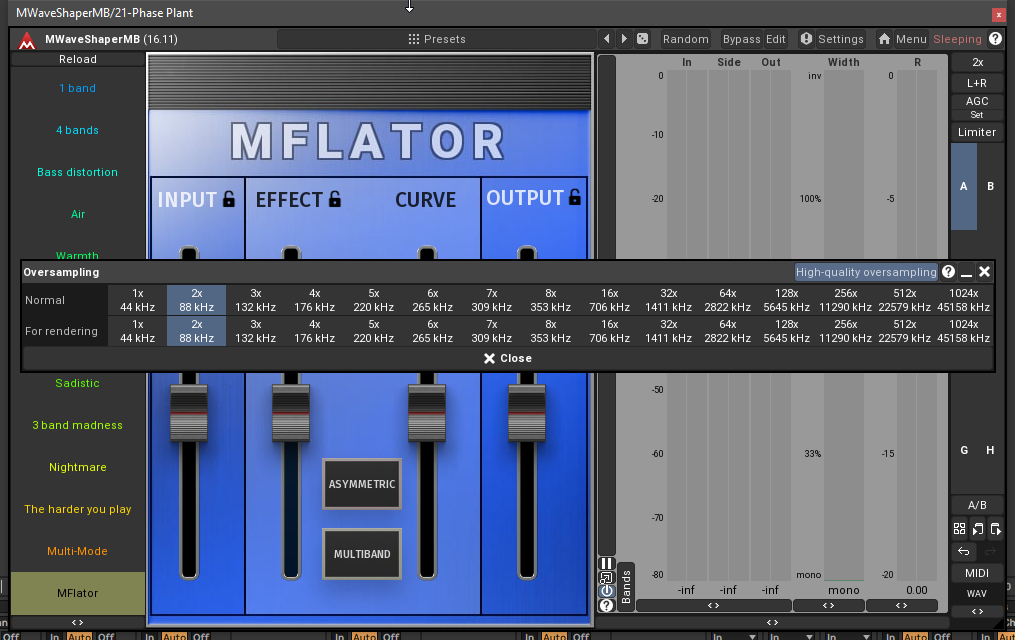Viewport: 1015px width, 640px height.
Task: Open the 2x oversampling button
Action: coord(977,62)
